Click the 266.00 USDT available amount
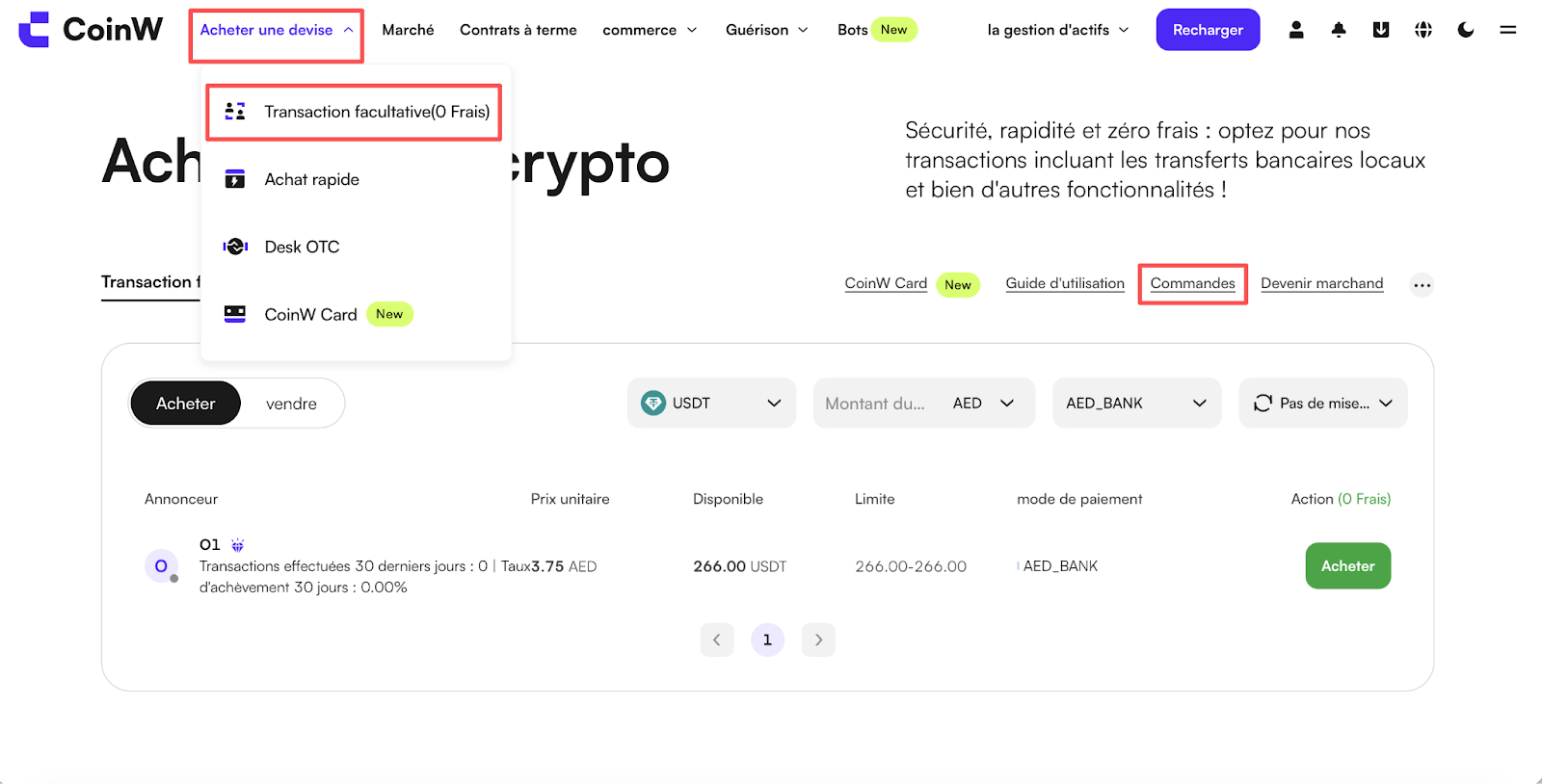This screenshot has height=784, width=1542. click(739, 566)
